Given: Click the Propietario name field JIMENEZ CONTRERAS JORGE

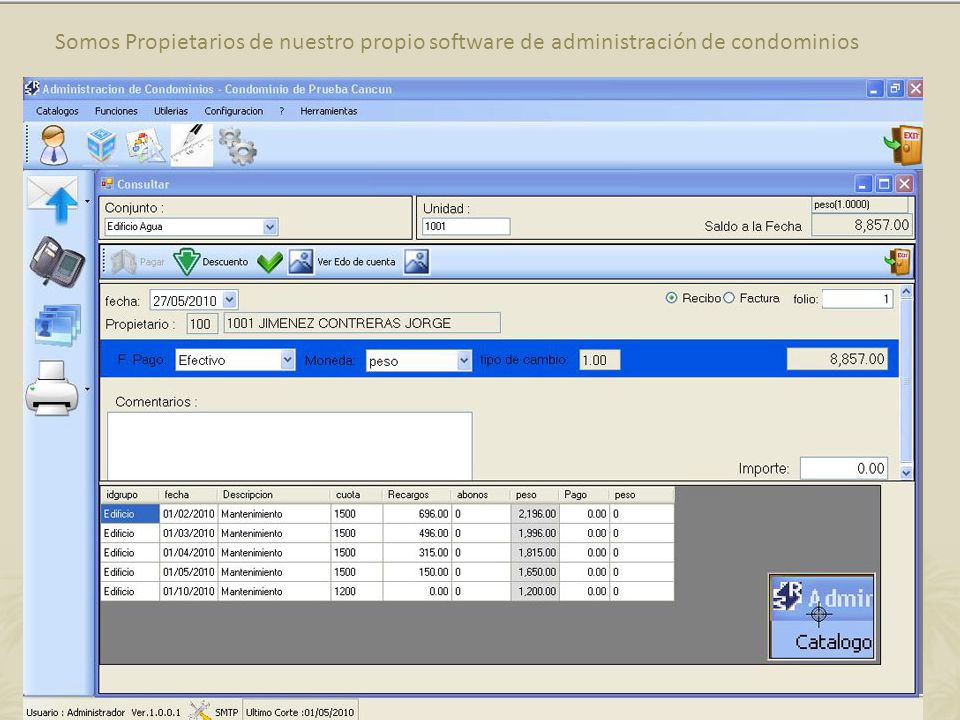Looking at the screenshot, I should point(362,323).
